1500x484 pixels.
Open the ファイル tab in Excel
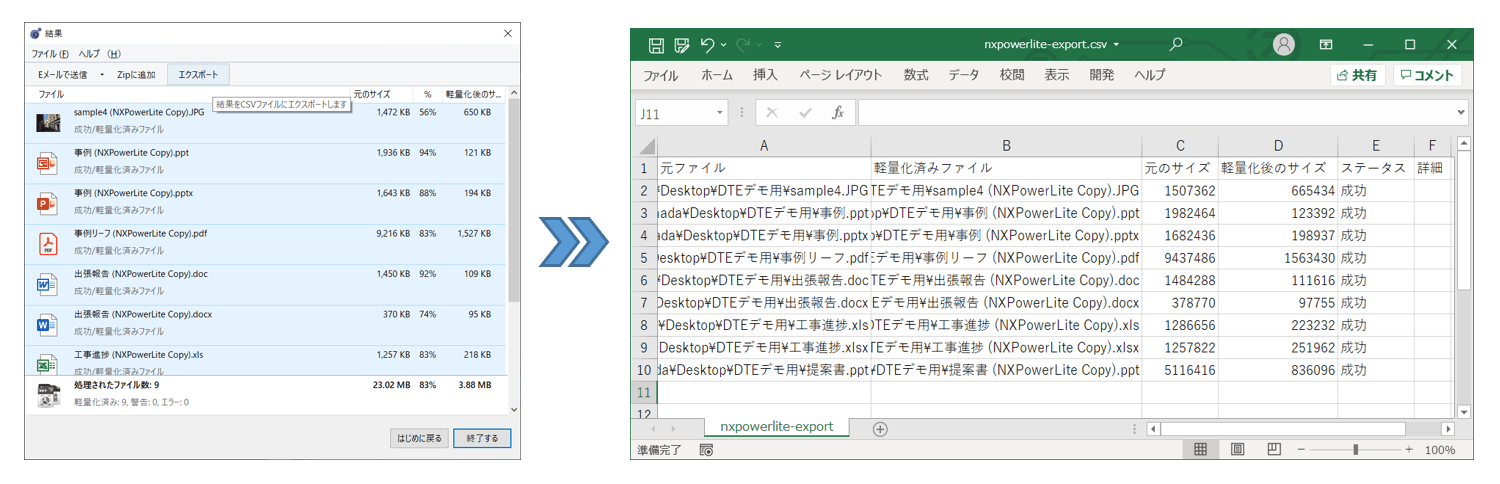(660, 75)
